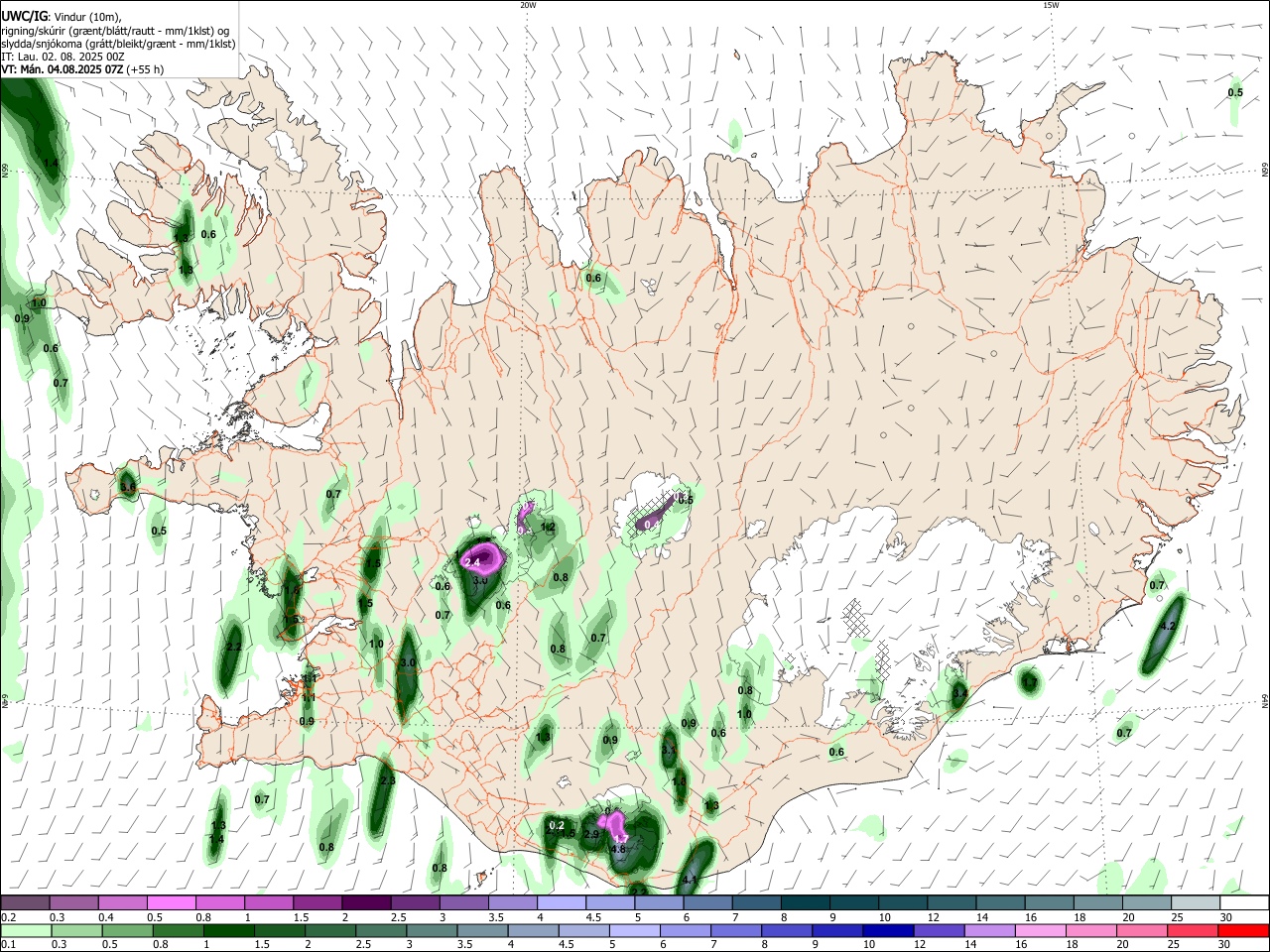The width and height of the screenshot is (1270, 952).
Task: Select the white snow swatch after 30
Action: click(1245, 903)
